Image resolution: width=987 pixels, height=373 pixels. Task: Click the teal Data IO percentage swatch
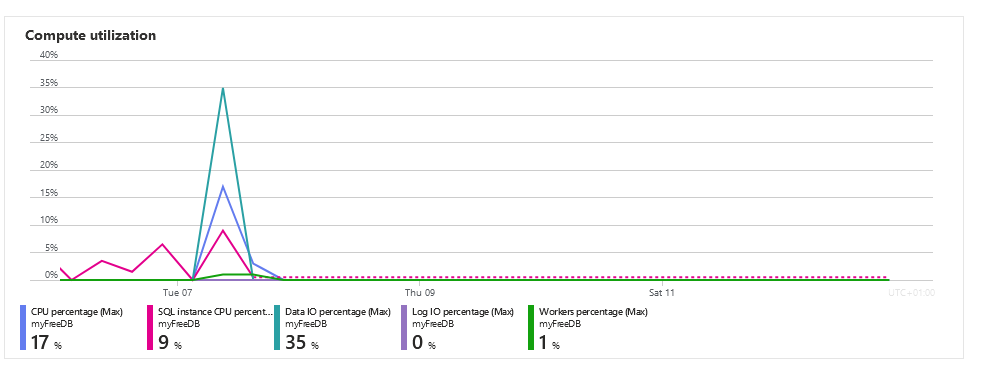click(277, 327)
